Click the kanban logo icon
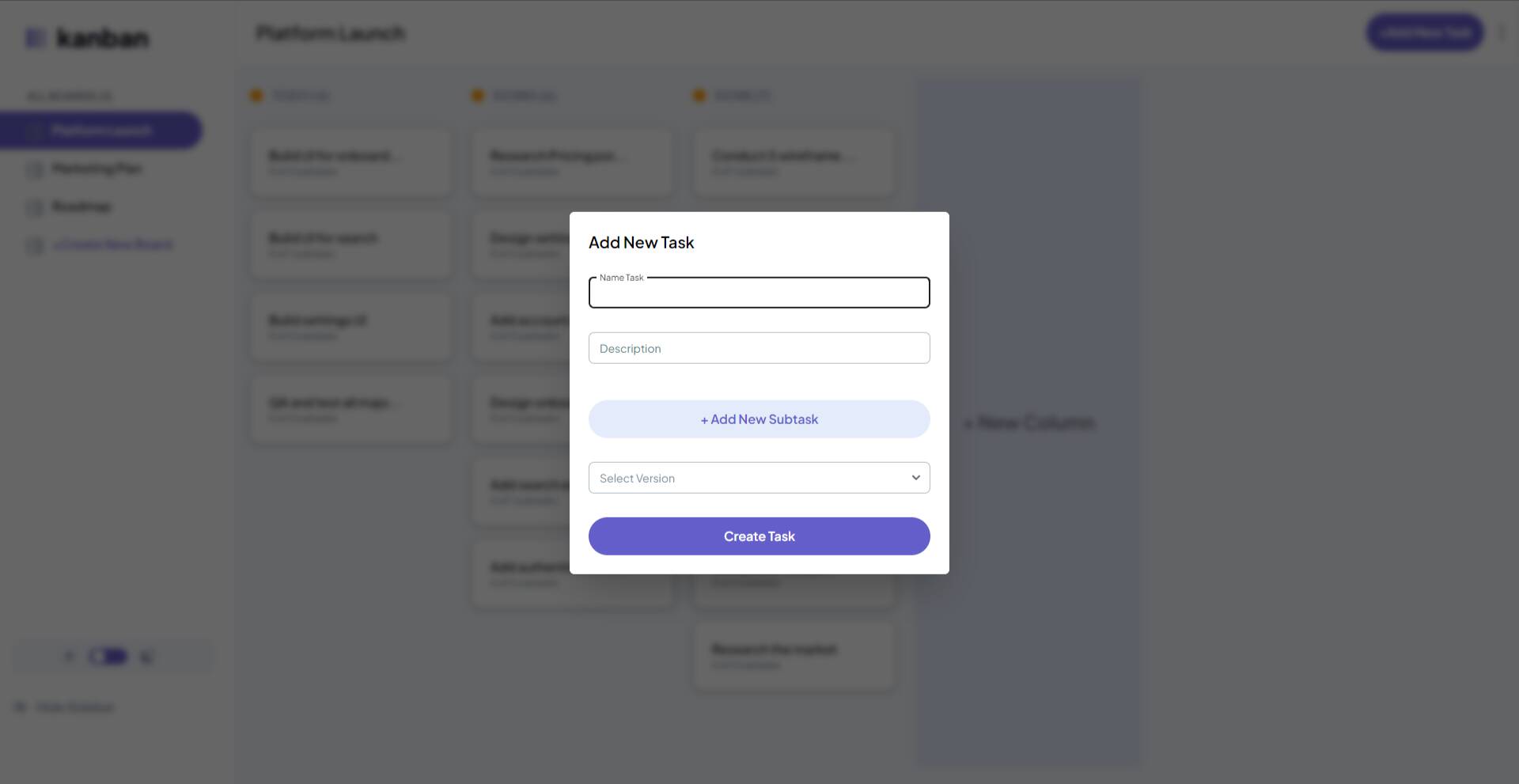 [x=36, y=37]
